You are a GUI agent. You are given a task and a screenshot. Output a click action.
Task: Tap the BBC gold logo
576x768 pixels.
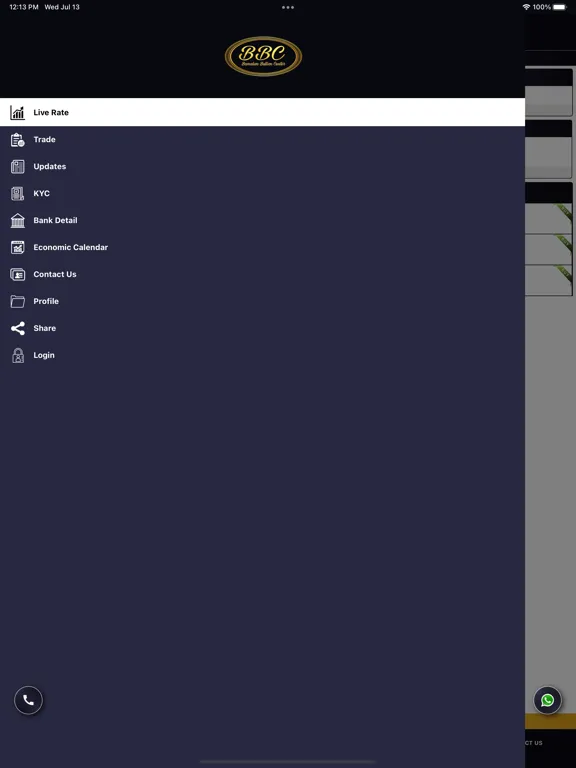[264, 56]
